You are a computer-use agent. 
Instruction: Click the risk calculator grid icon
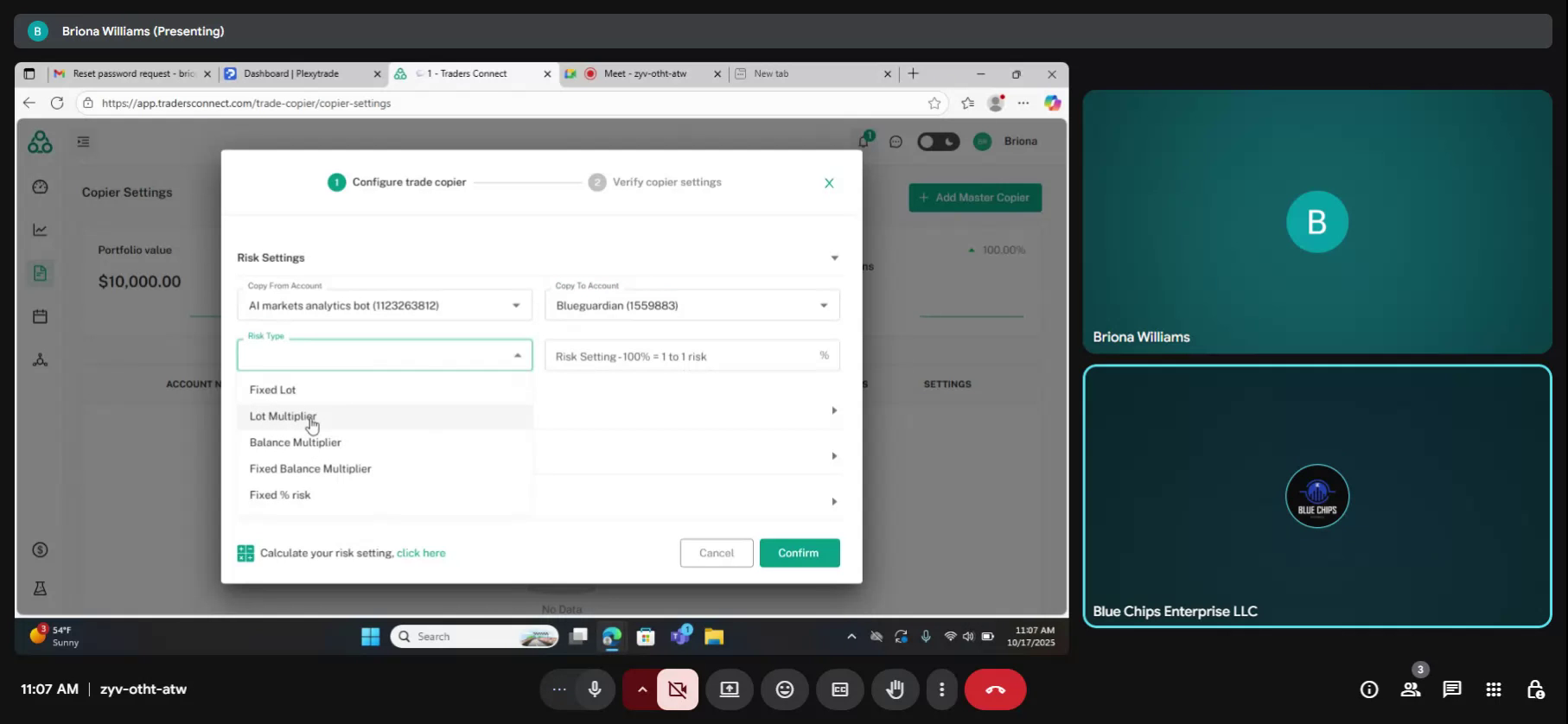point(245,553)
